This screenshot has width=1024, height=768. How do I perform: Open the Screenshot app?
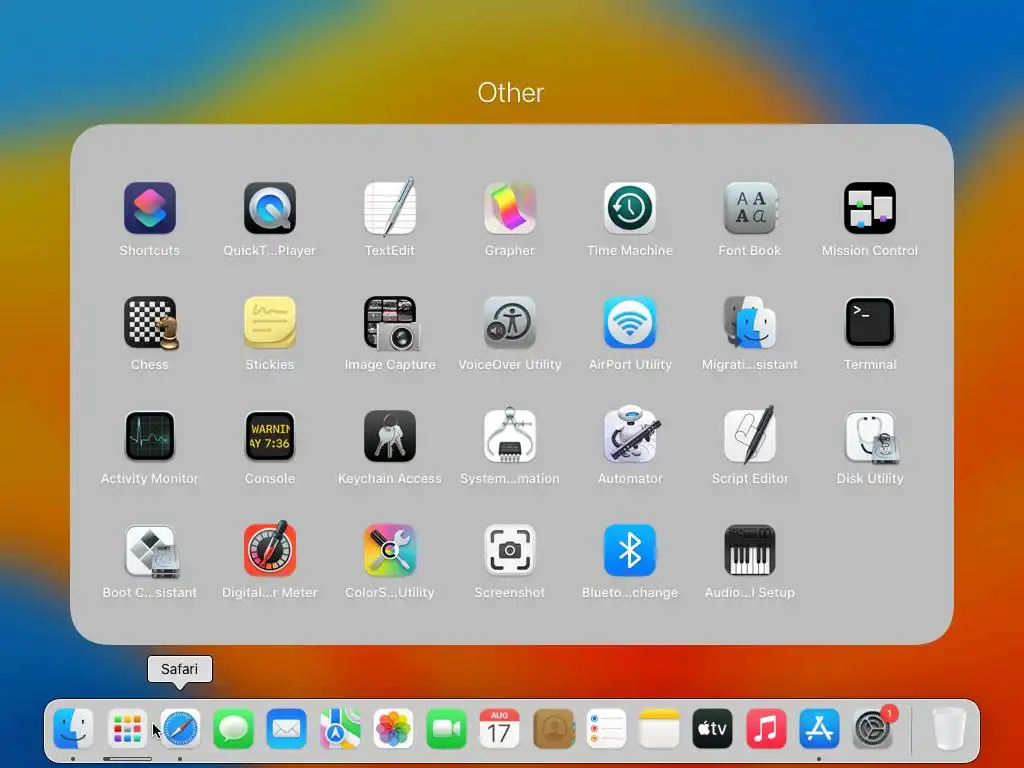tap(510, 551)
